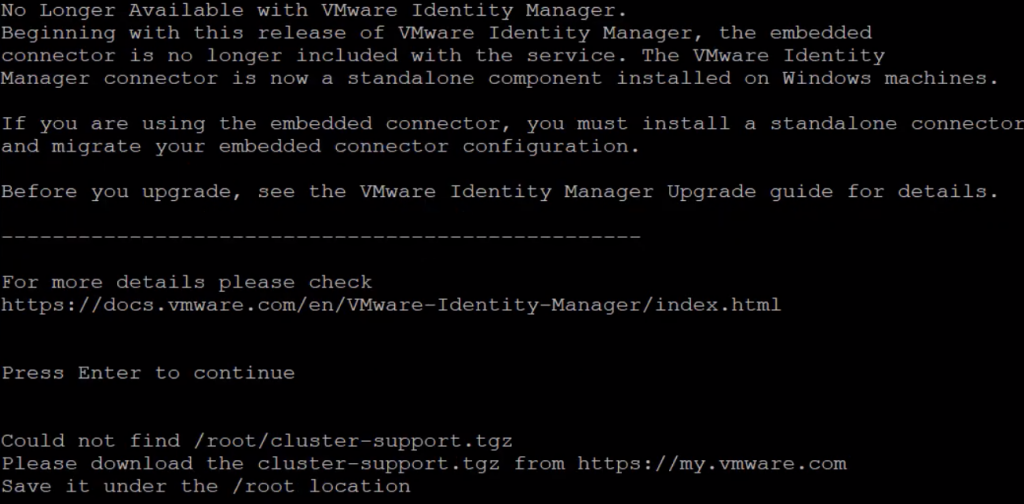Click the 'If you are using the embedded connector' line
1024x504 pixels.
point(513,123)
